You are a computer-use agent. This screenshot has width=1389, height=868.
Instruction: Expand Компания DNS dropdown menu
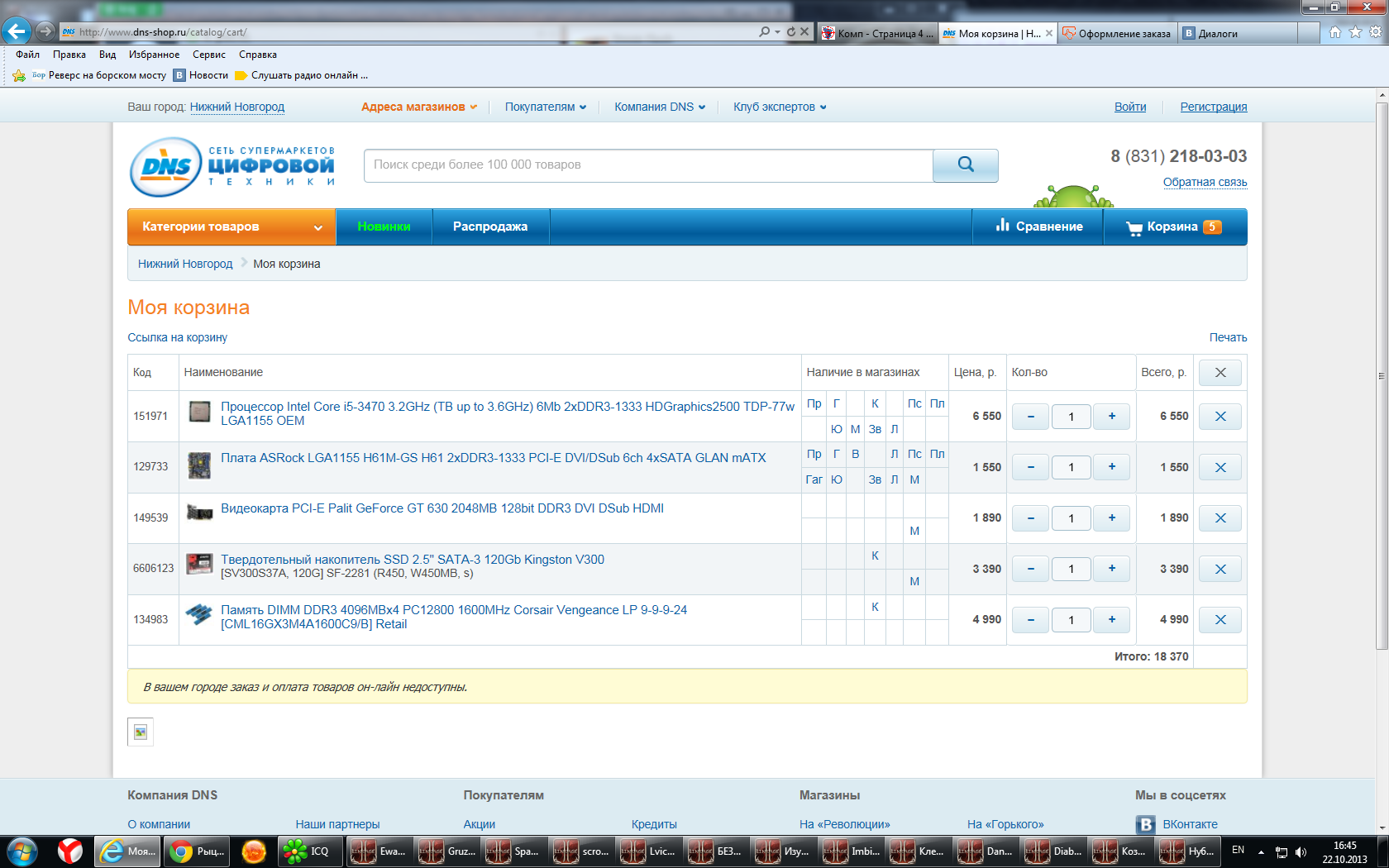click(x=660, y=107)
